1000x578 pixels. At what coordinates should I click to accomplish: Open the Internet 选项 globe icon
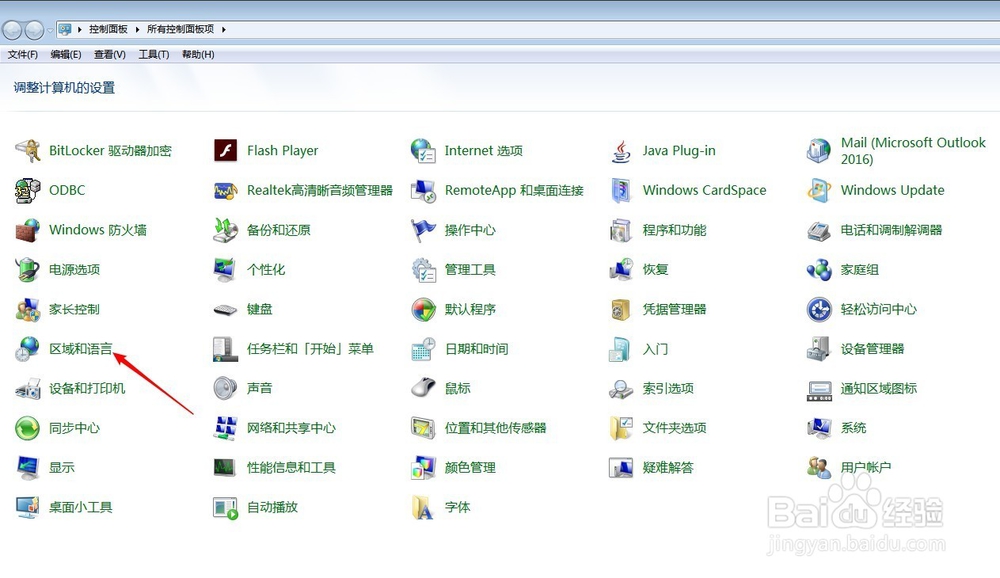pos(423,151)
